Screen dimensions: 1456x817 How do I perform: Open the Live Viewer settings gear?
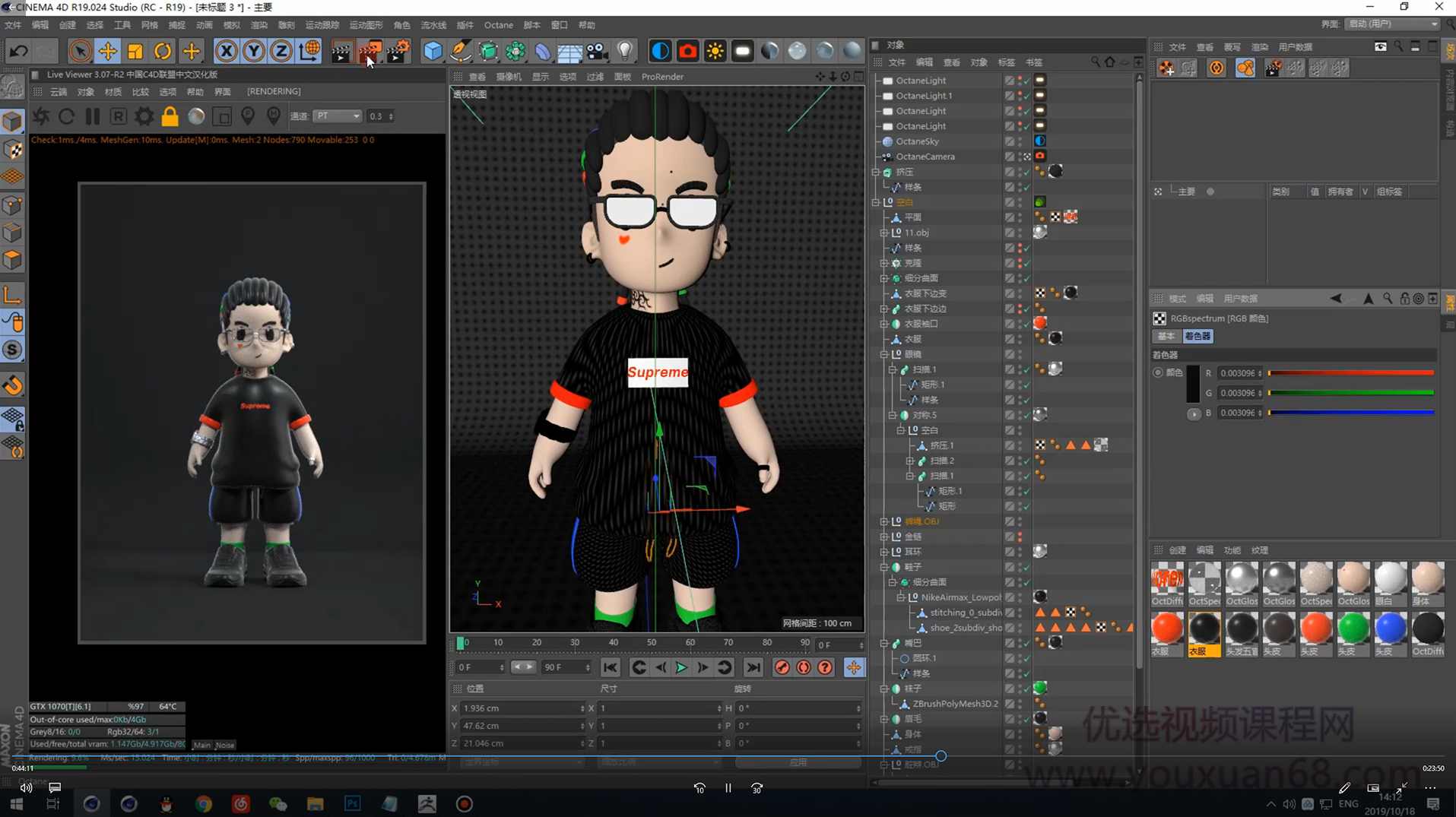(x=143, y=116)
